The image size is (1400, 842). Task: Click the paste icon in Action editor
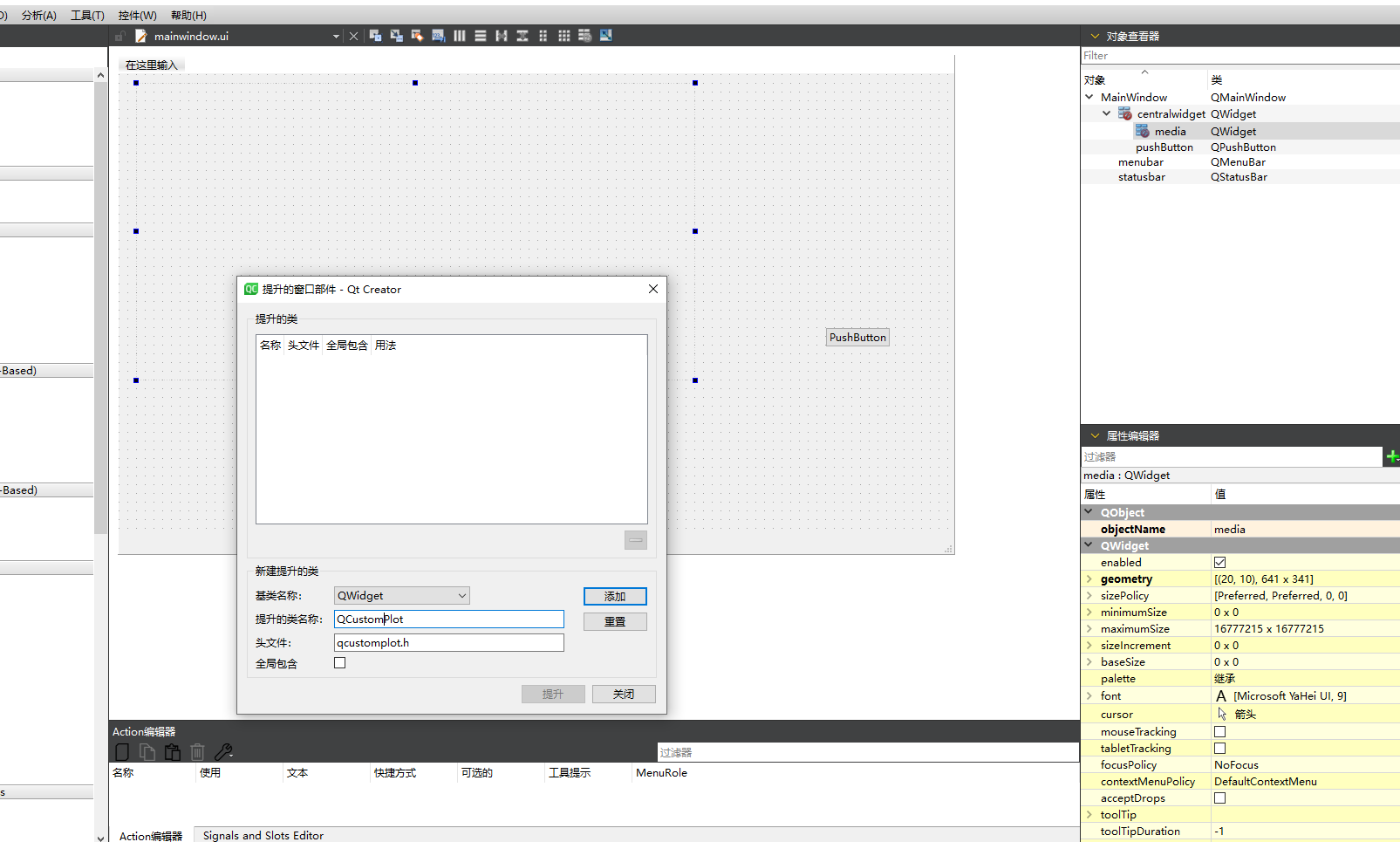173,752
